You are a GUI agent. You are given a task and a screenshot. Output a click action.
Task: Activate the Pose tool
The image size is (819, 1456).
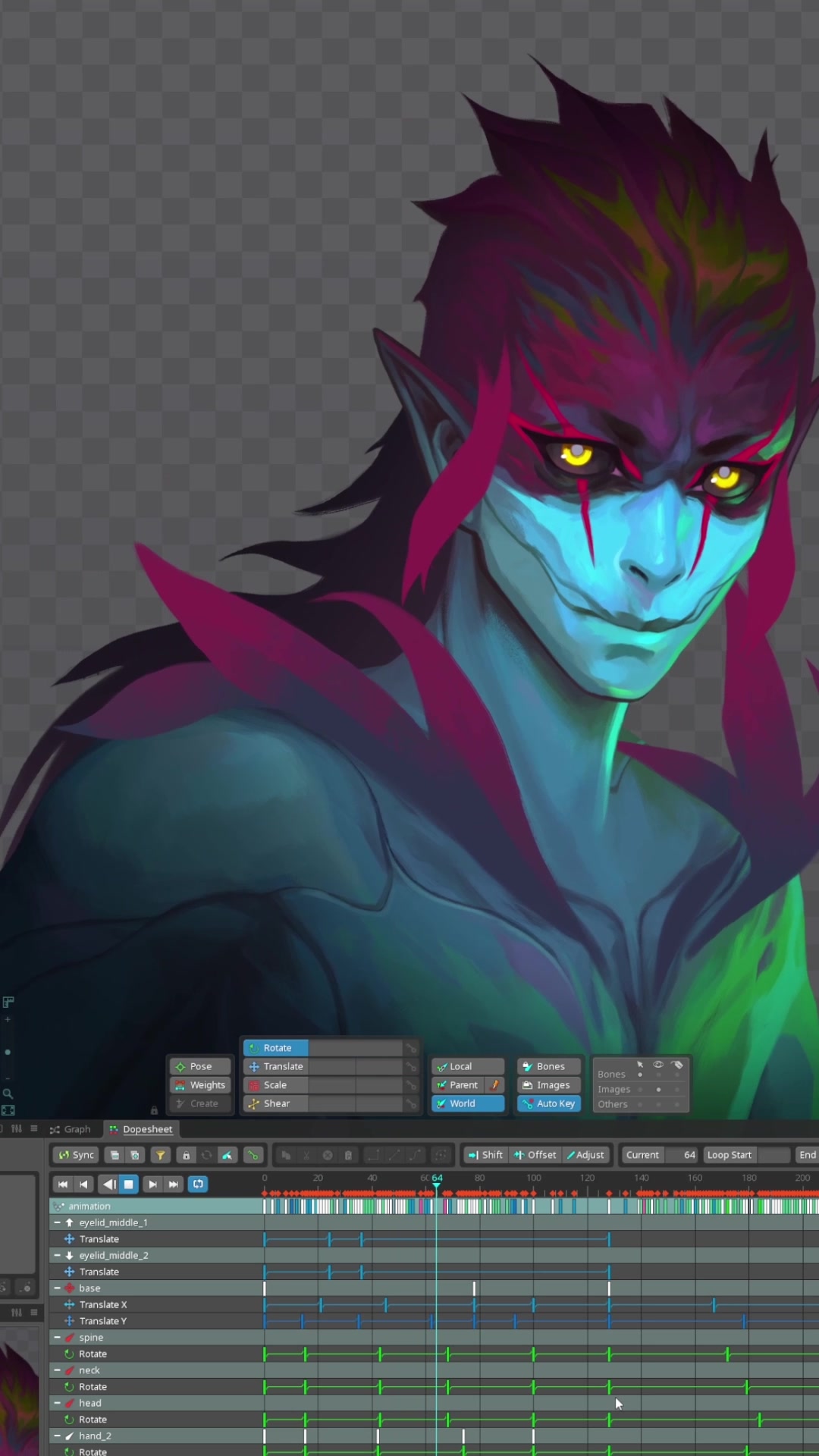pos(200,1066)
